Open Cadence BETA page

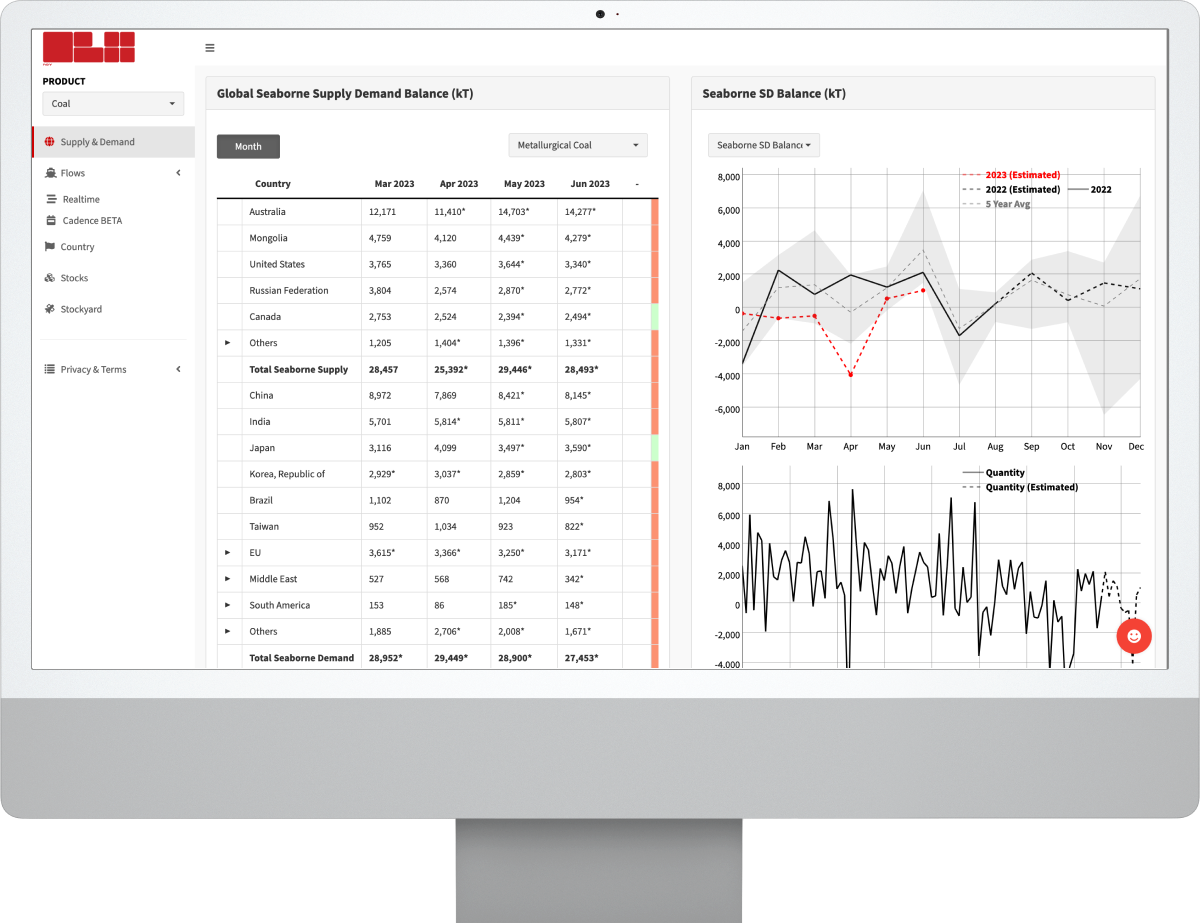pyautogui.click(x=92, y=220)
